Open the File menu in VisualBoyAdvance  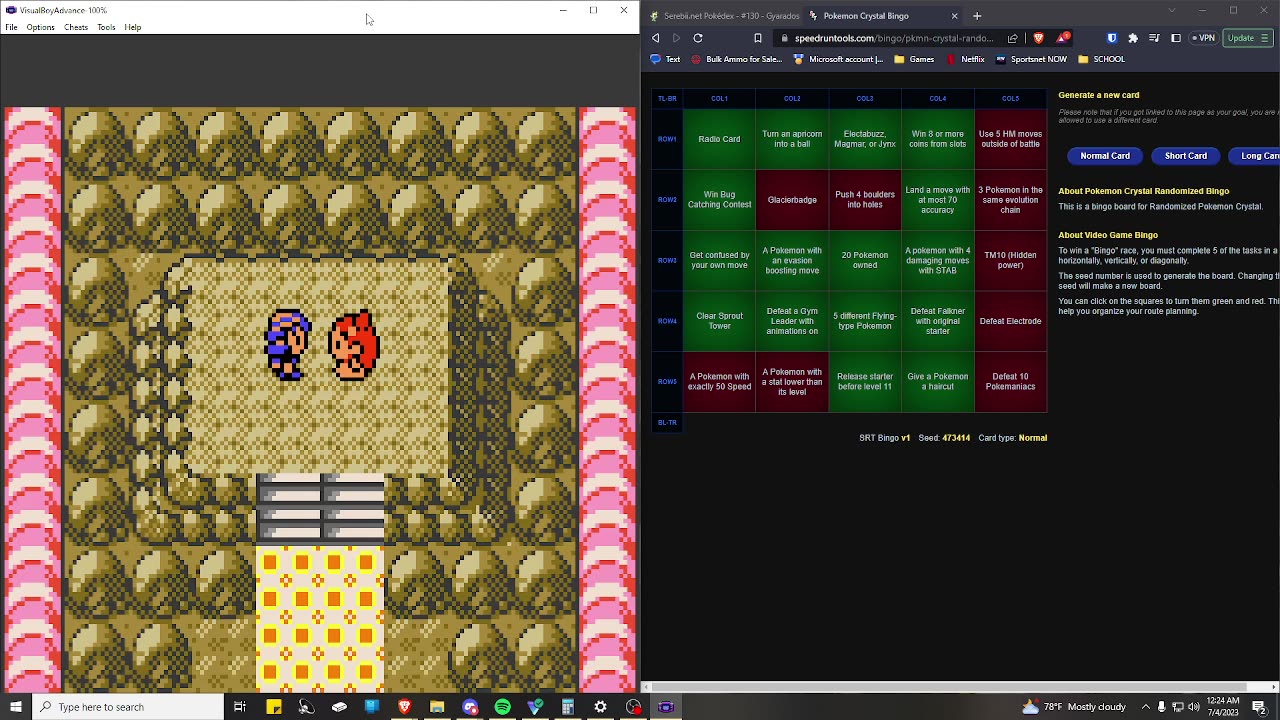coord(11,27)
